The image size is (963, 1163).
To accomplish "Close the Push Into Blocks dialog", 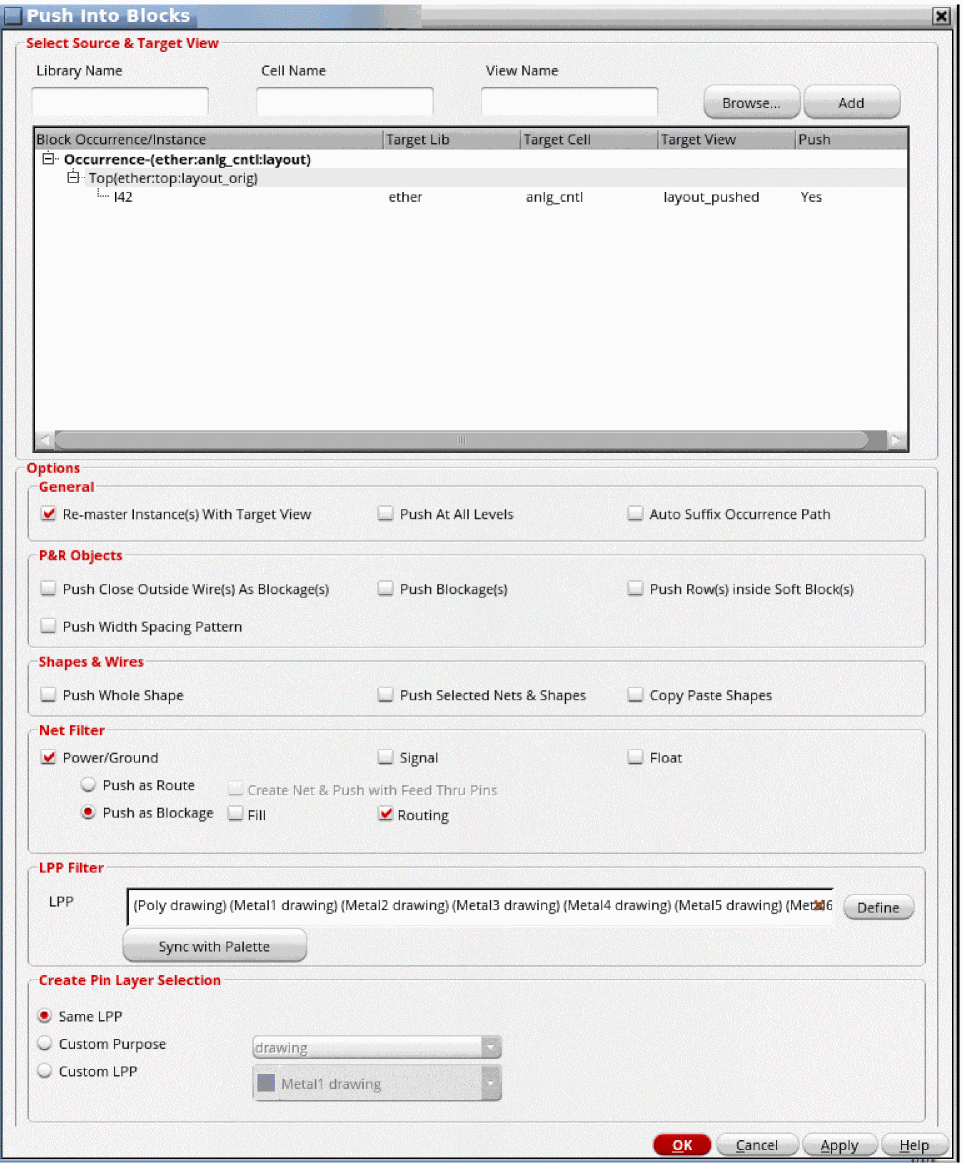I will pyautogui.click(x=941, y=16).
